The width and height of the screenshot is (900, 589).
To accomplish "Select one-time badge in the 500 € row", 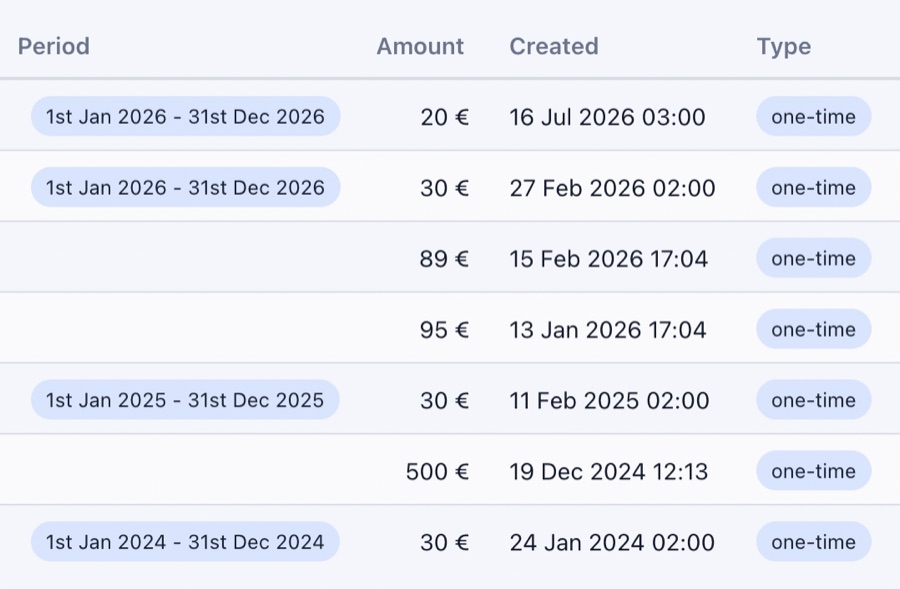I will coord(813,471).
